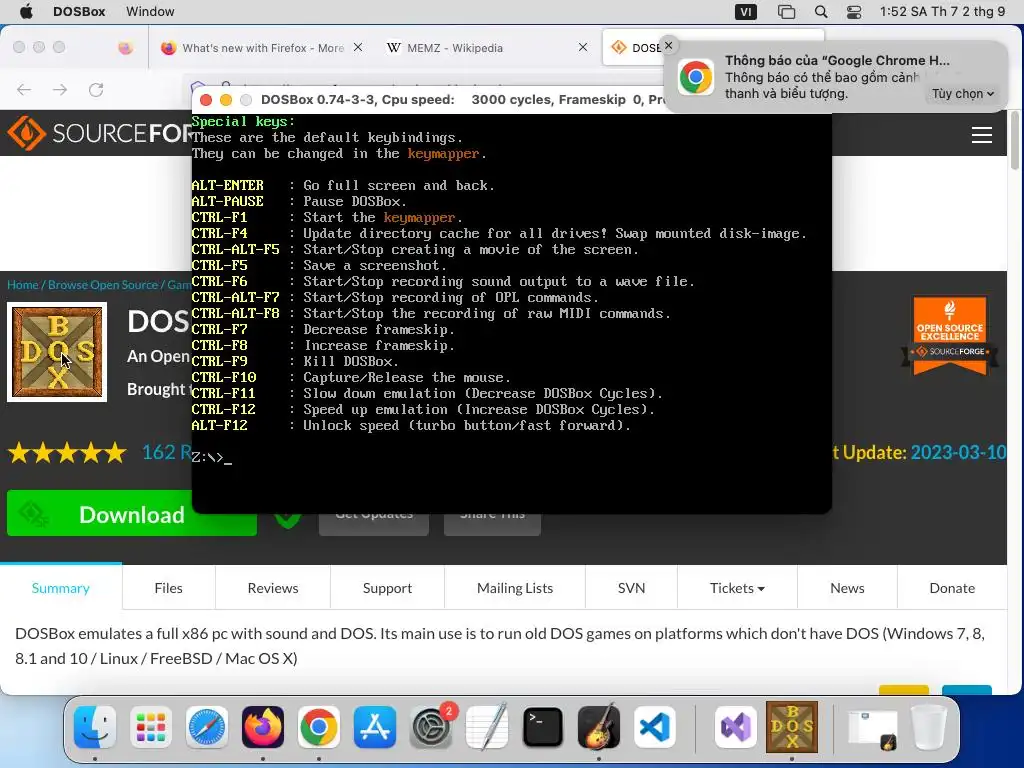Image resolution: width=1024 pixels, height=768 pixels.
Task: Select the Files tab
Action: point(168,588)
